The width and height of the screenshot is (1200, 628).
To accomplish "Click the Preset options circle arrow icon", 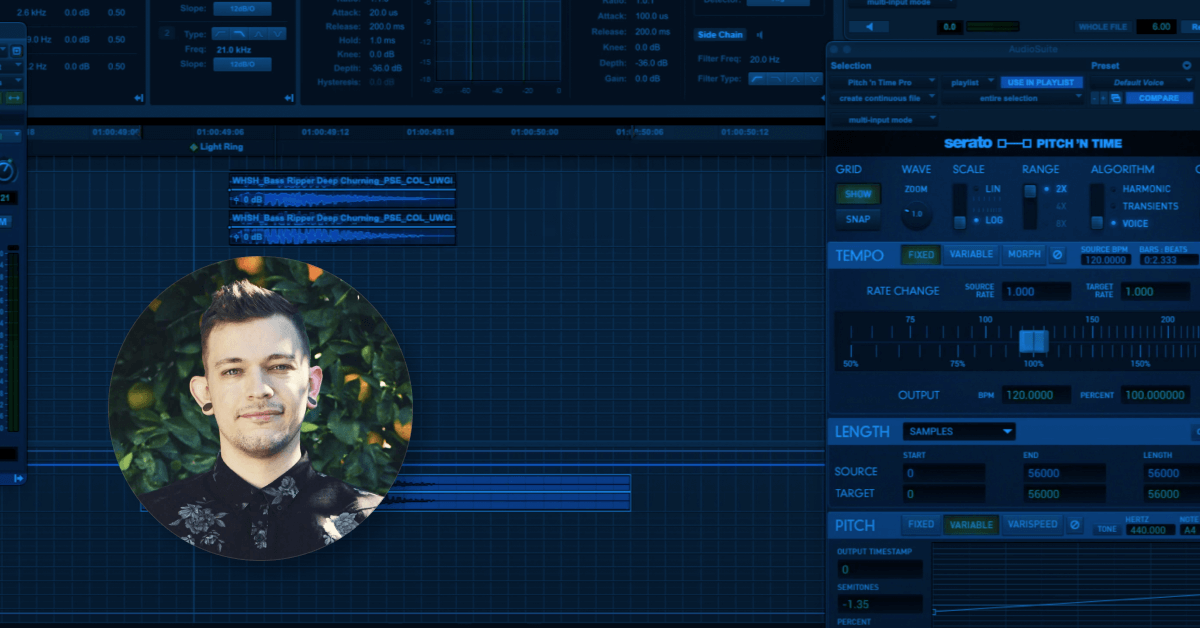I will [x=1185, y=65].
